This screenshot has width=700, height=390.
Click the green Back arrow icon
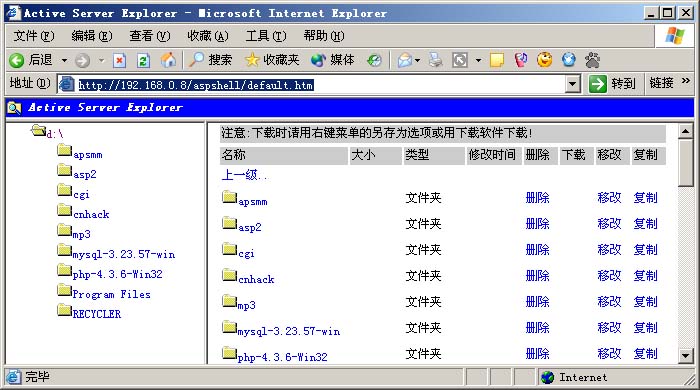point(17,60)
